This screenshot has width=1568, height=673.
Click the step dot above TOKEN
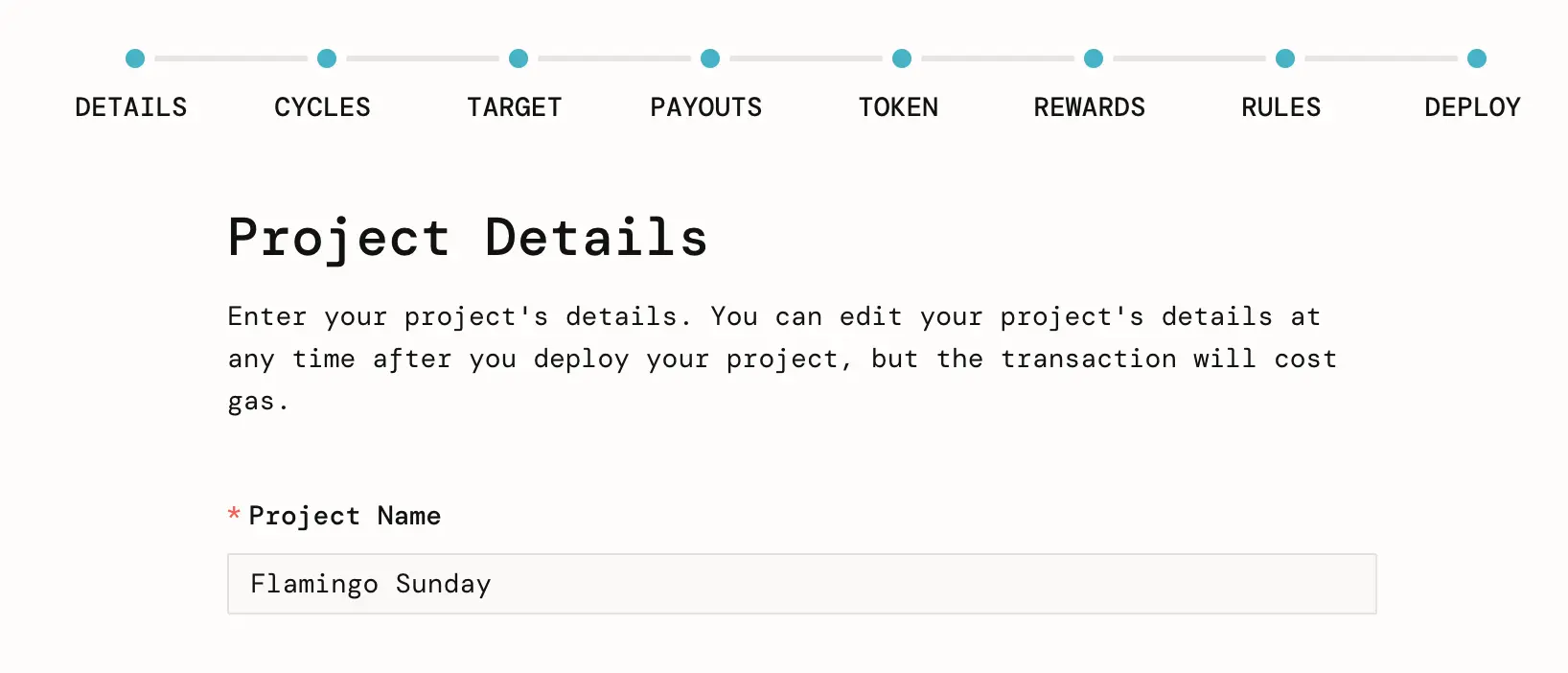tap(902, 58)
